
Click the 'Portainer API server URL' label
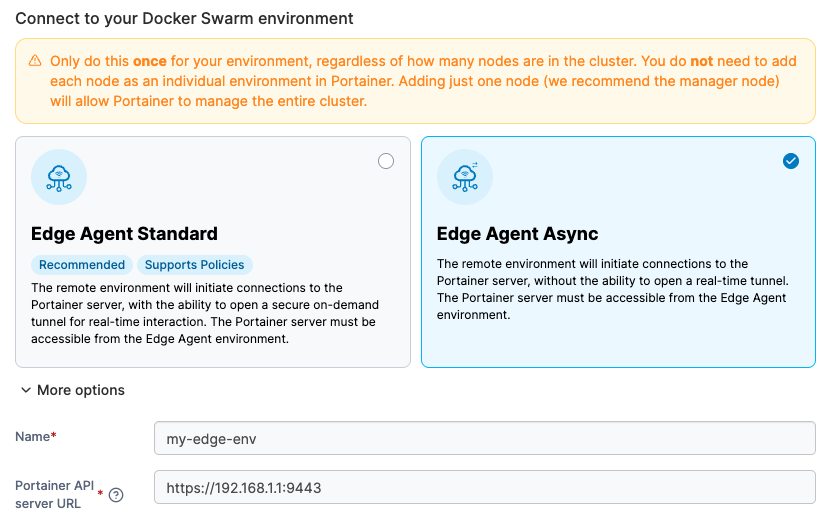(55, 494)
